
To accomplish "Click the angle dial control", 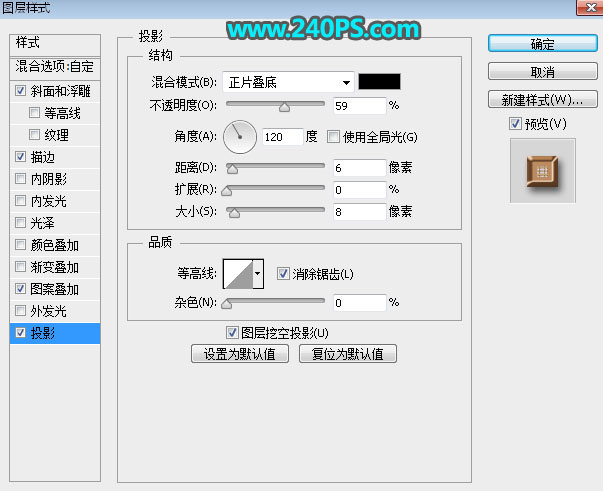I will tap(239, 136).
